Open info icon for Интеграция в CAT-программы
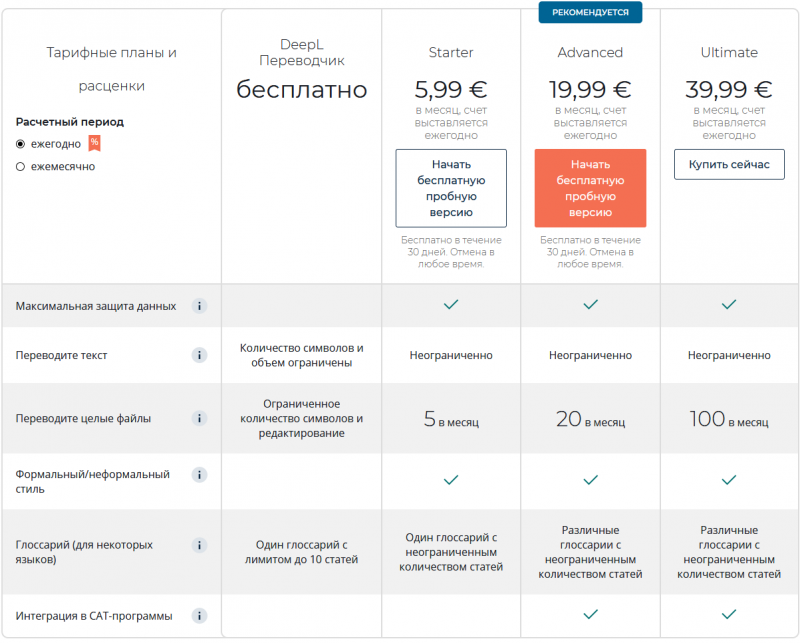Viewport: 800px width, 643px height. point(199,616)
